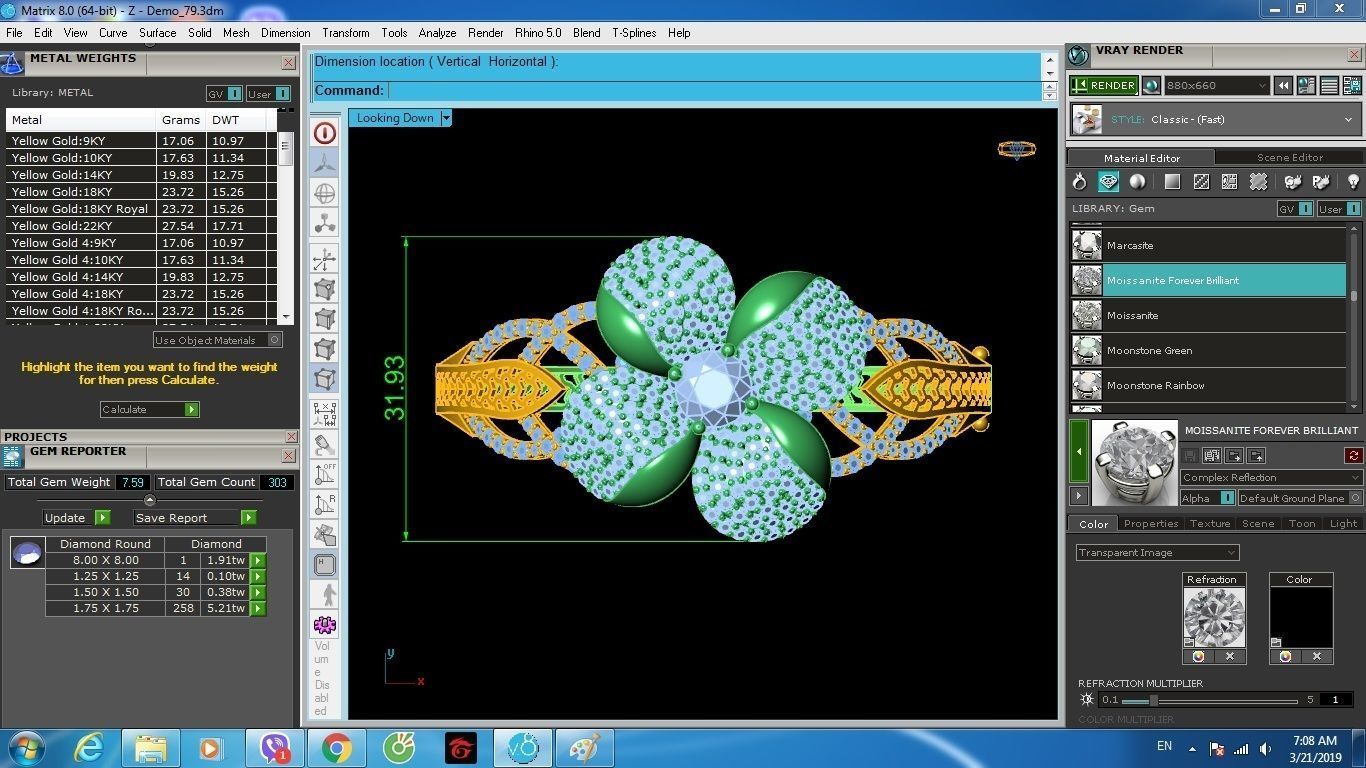Image resolution: width=1366 pixels, height=768 pixels.
Task: Click the small play arrow below green bar
Action: (1079, 496)
